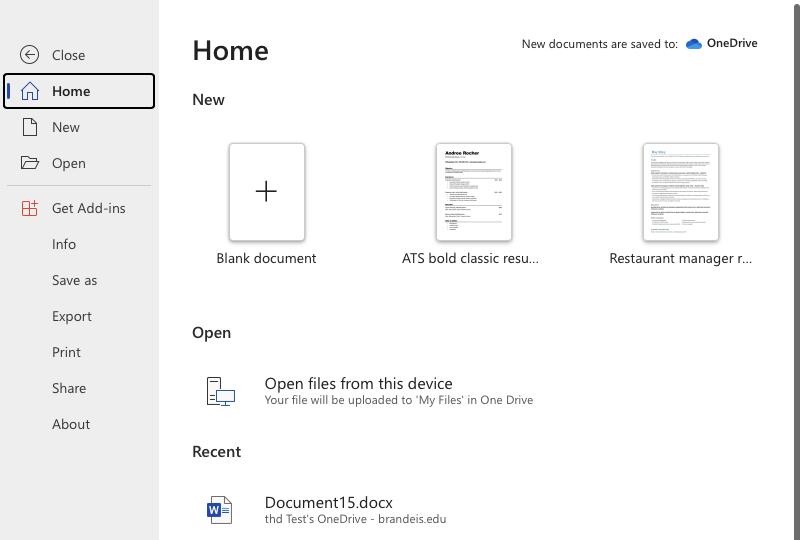This screenshot has height=540, width=804.
Task: Click the Blank document label
Action: click(266, 258)
